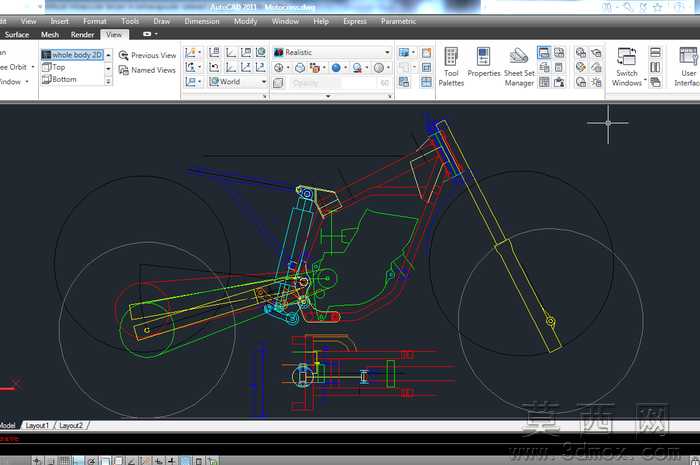
Task: Open the World UCS dropdown
Action: (264, 82)
